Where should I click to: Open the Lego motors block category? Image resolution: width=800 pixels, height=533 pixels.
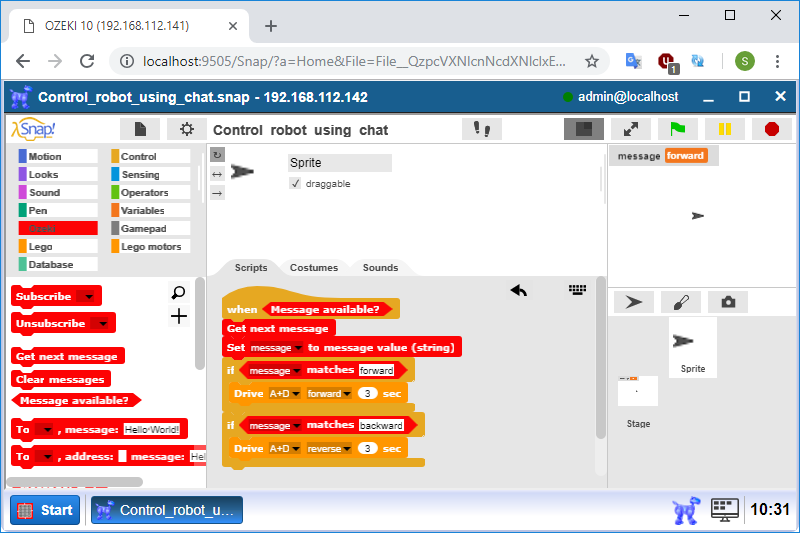click(x=151, y=246)
